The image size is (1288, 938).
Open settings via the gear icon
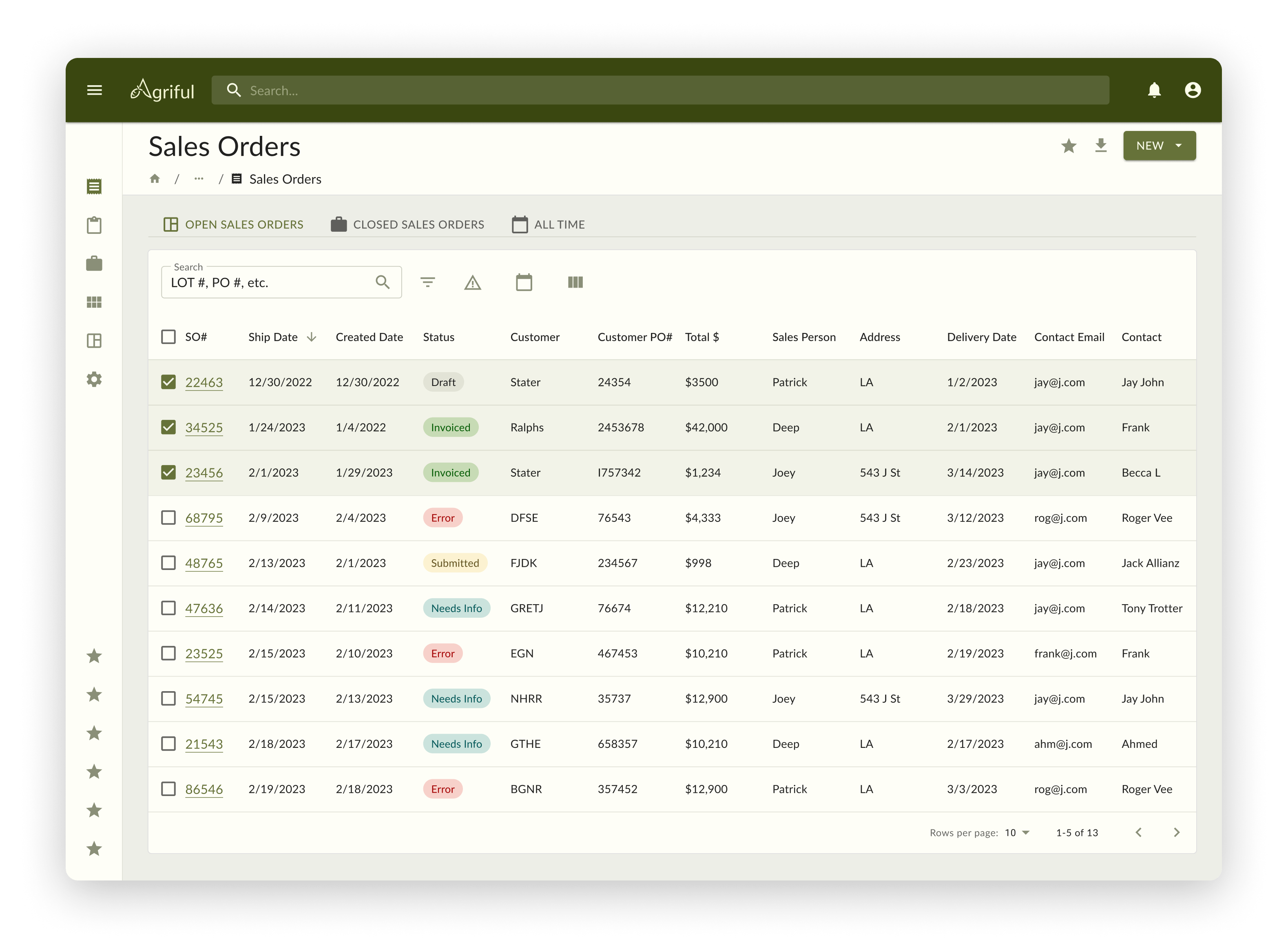click(x=94, y=379)
